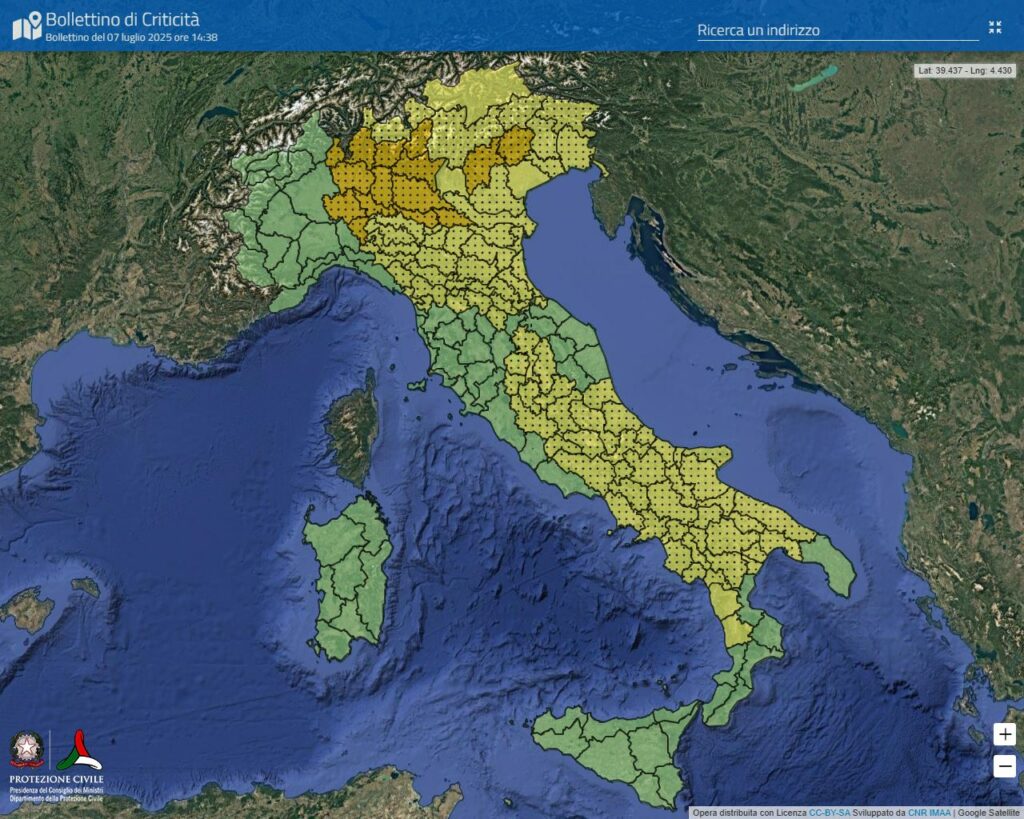Screen dimensions: 1024x819
Task: Open the CC-BY-SA license link
Action: tap(829, 812)
